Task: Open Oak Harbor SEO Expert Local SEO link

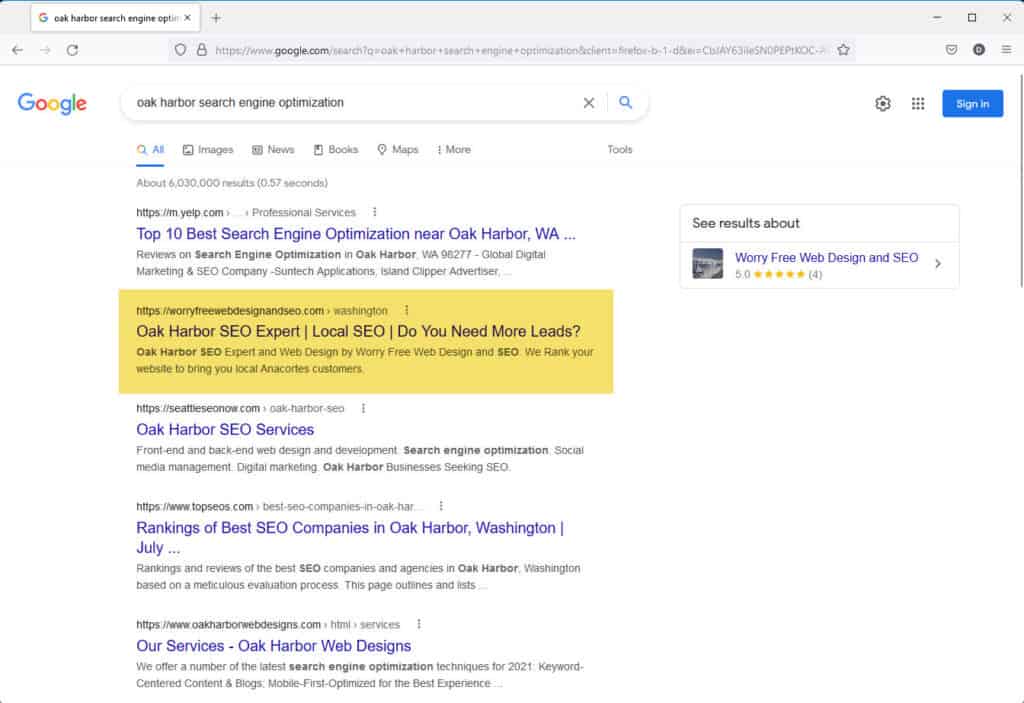Action: pyautogui.click(x=358, y=331)
